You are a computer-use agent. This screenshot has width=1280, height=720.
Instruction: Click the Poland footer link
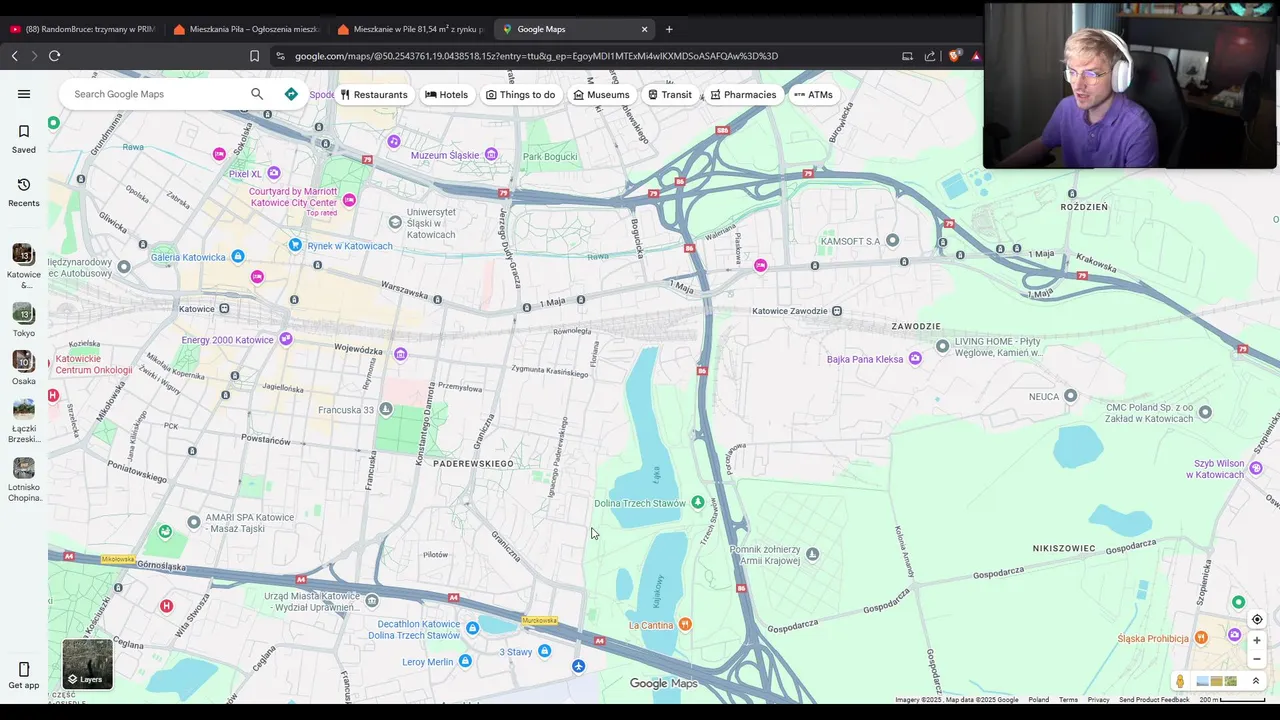click(x=1039, y=700)
